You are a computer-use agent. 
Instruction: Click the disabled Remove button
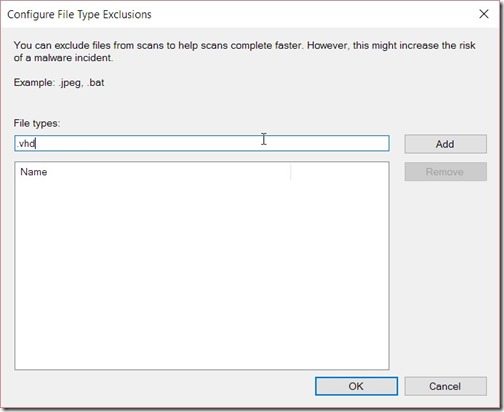(x=445, y=172)
